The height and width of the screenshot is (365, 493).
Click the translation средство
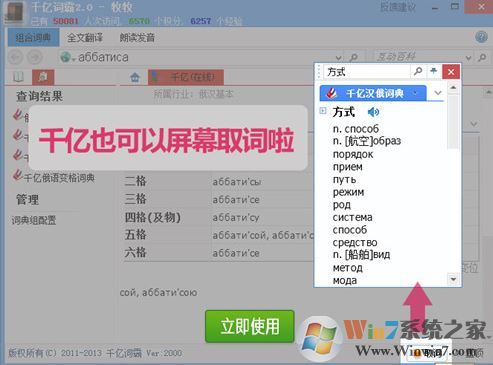pyautogui.click(x=355, y=243)
